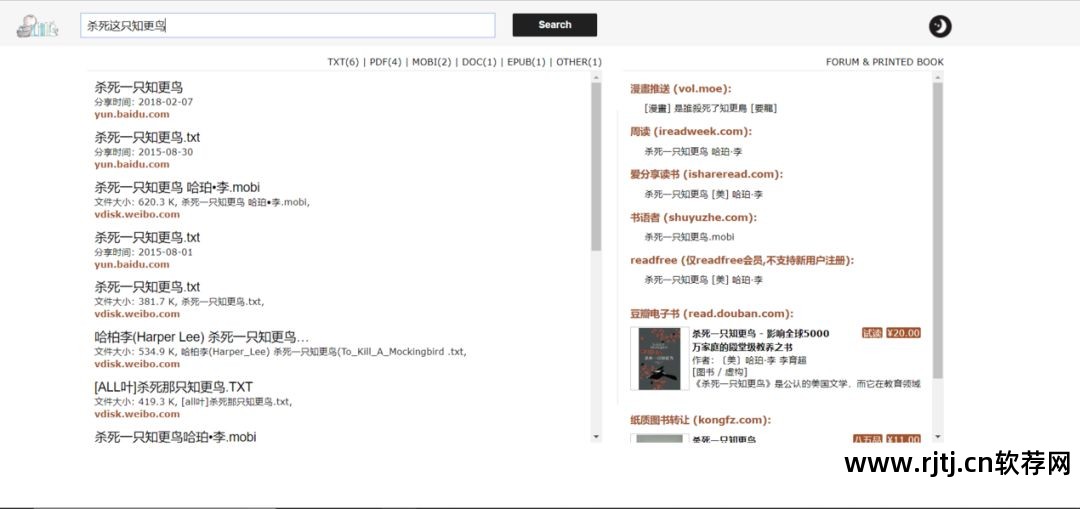Open 杀死一只知更鸟哈珀•李.mobi last result

point(175,437)
